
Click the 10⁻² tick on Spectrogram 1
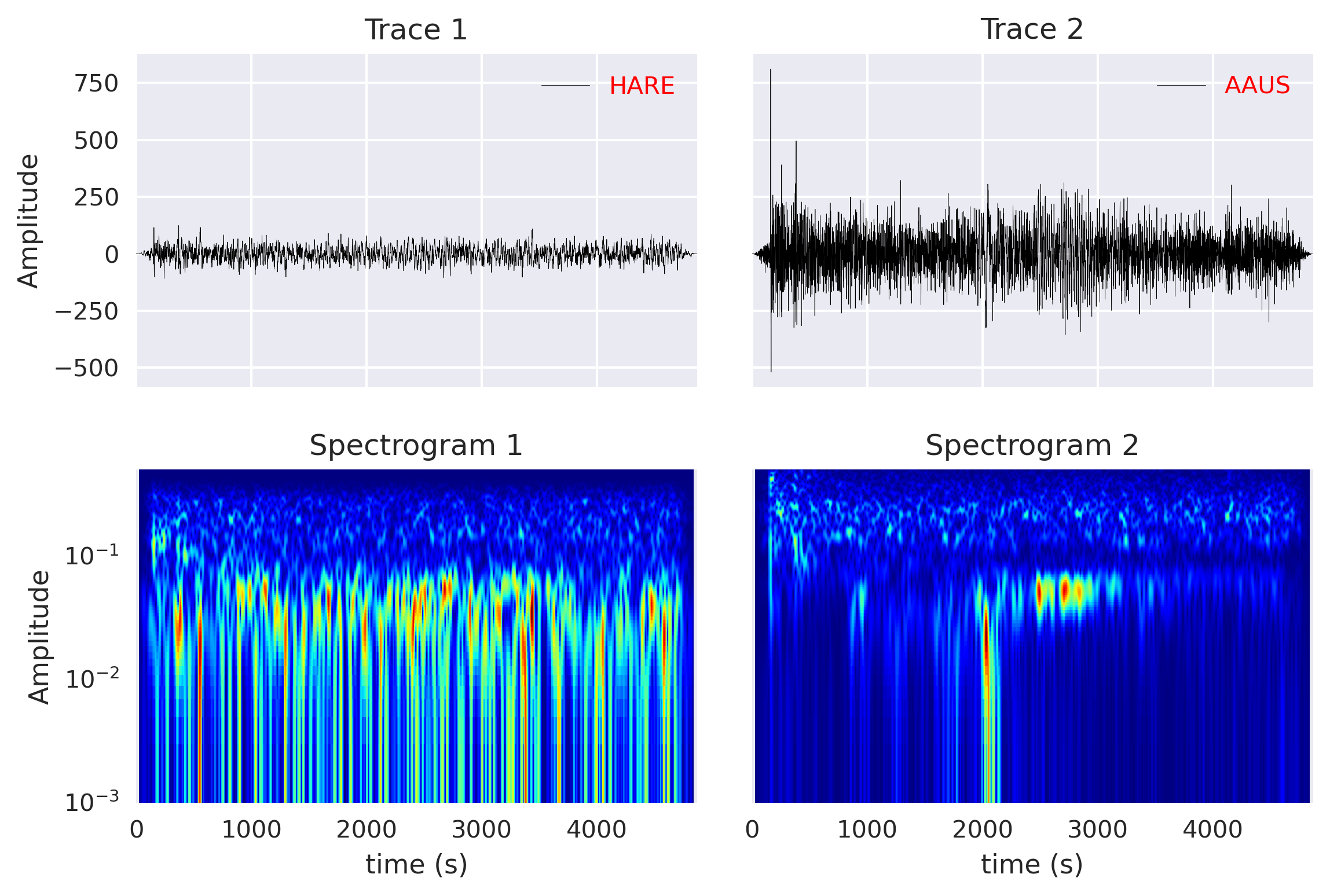91,678
